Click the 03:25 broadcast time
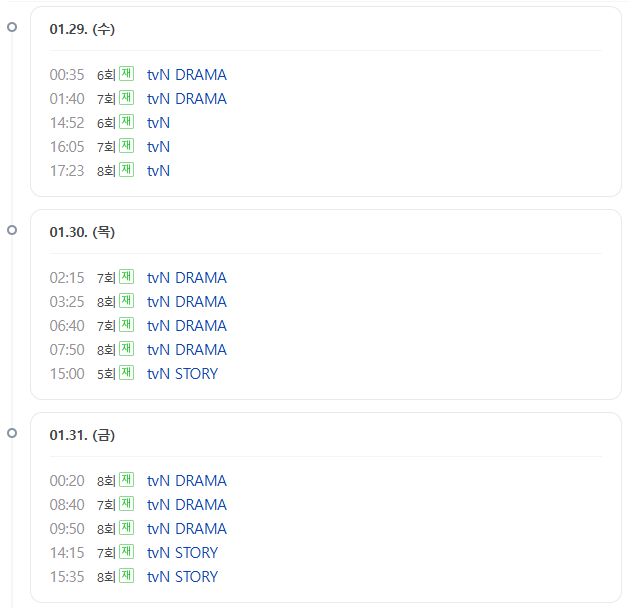The height and width of the screenshot is (608, 629). point(67,302)
